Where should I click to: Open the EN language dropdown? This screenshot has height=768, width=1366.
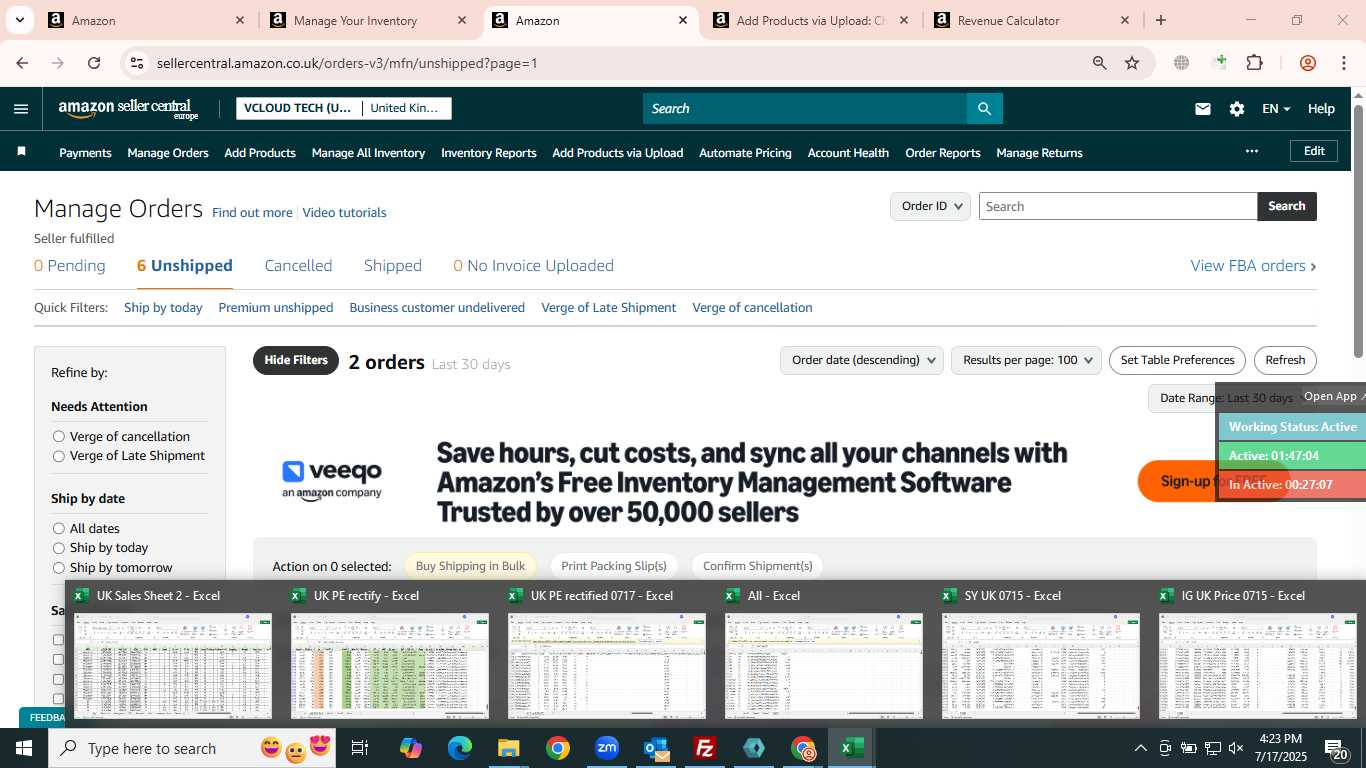tap(1276, 109)
